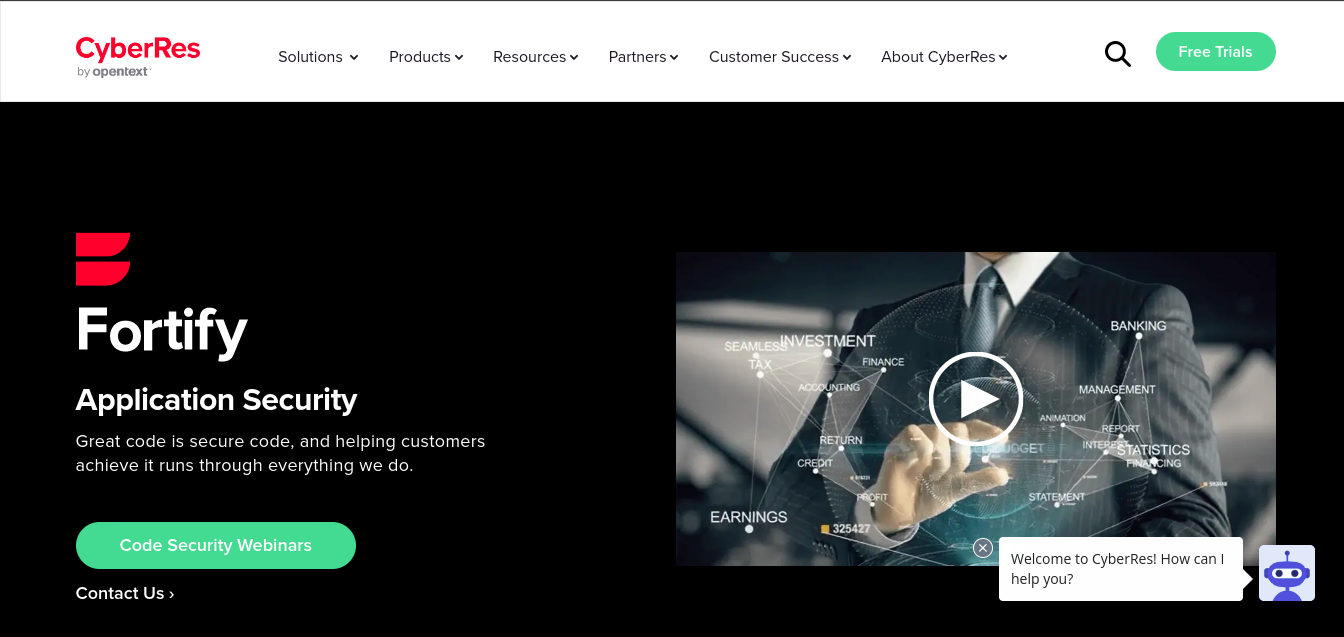
Task: Expand the About CyberRes menu
Action: tap(944, 57)
